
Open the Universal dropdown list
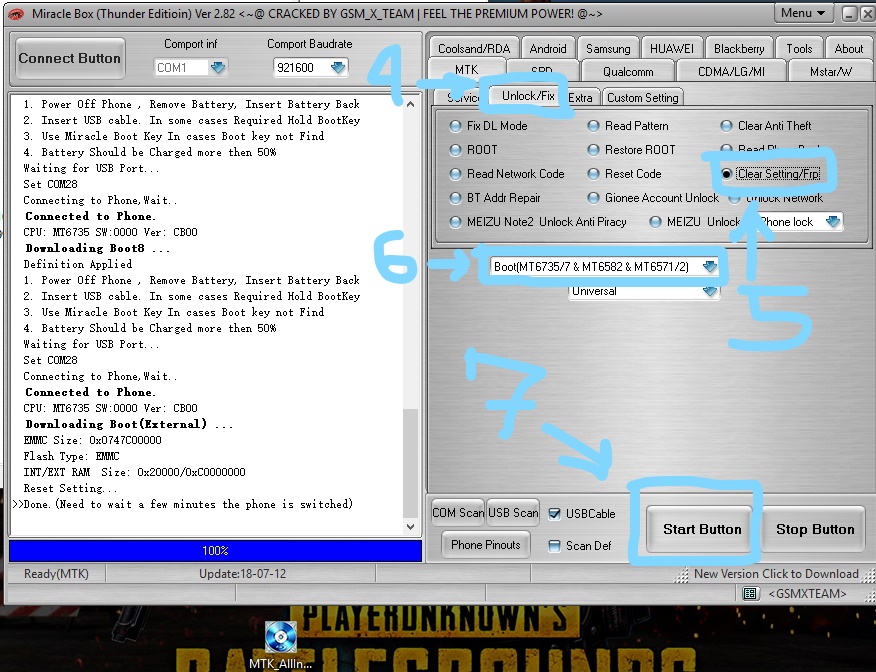click(x=710, y=291)
